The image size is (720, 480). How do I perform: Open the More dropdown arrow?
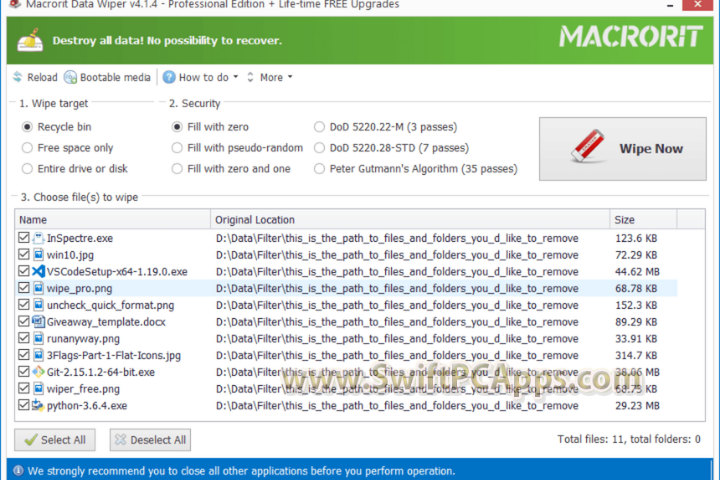coord(290,77)
